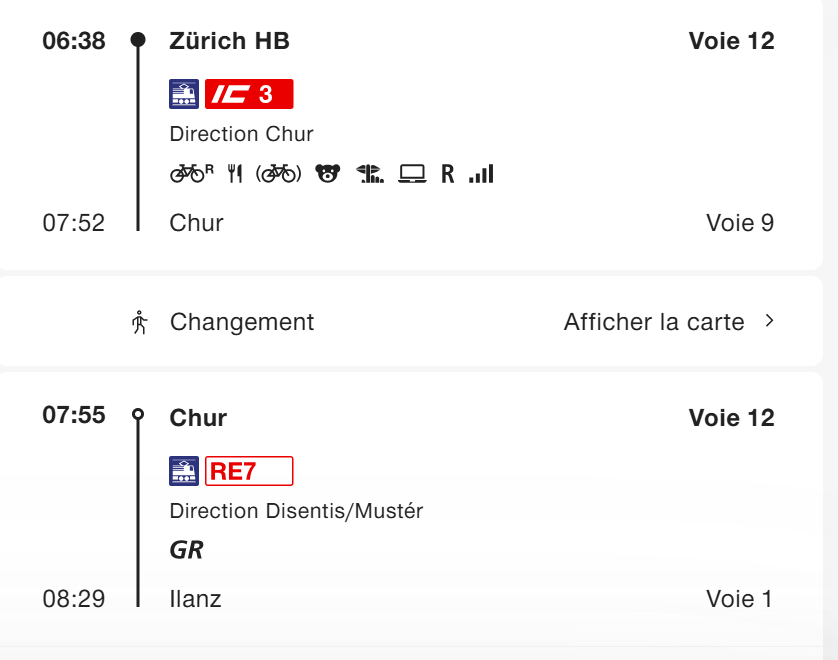
Task: Expand the chevron next to Afficher la carte
Action: point(769,321)
